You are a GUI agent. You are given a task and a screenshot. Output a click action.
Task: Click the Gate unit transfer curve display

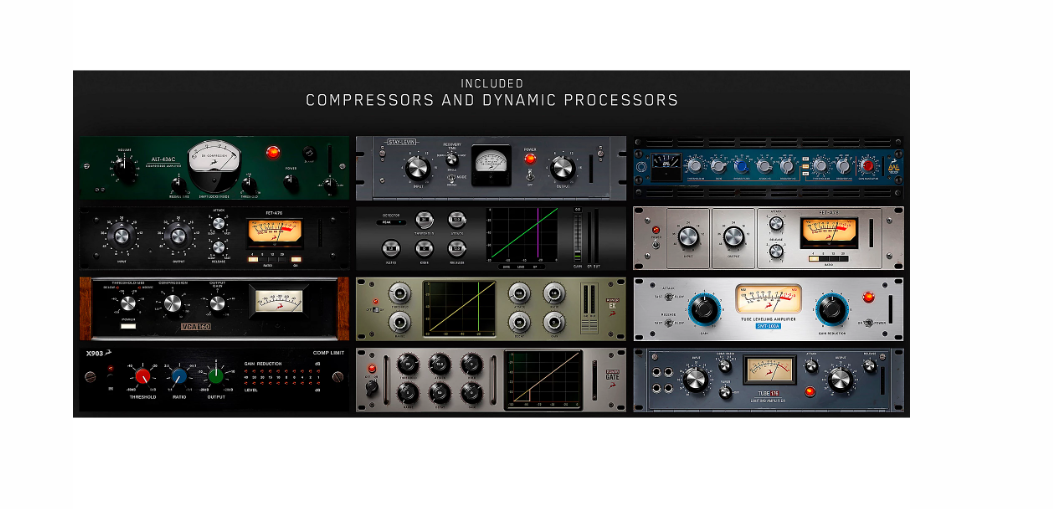[x=543, y=379]
